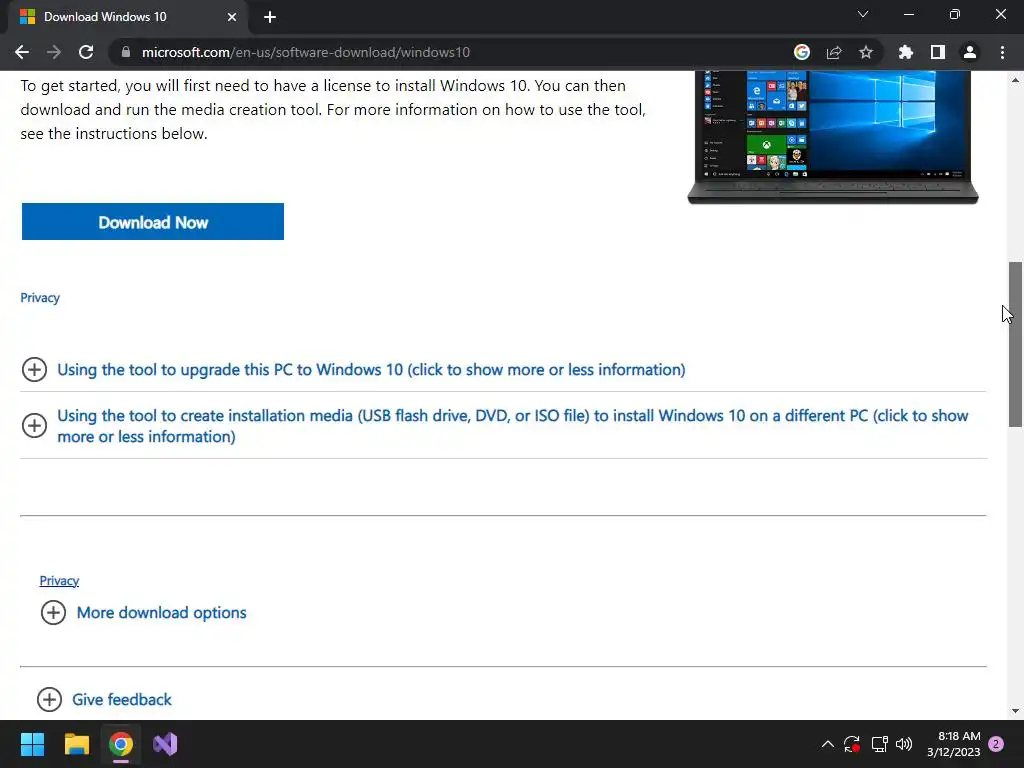Toggle the Chrome side panel

(938, 52)
